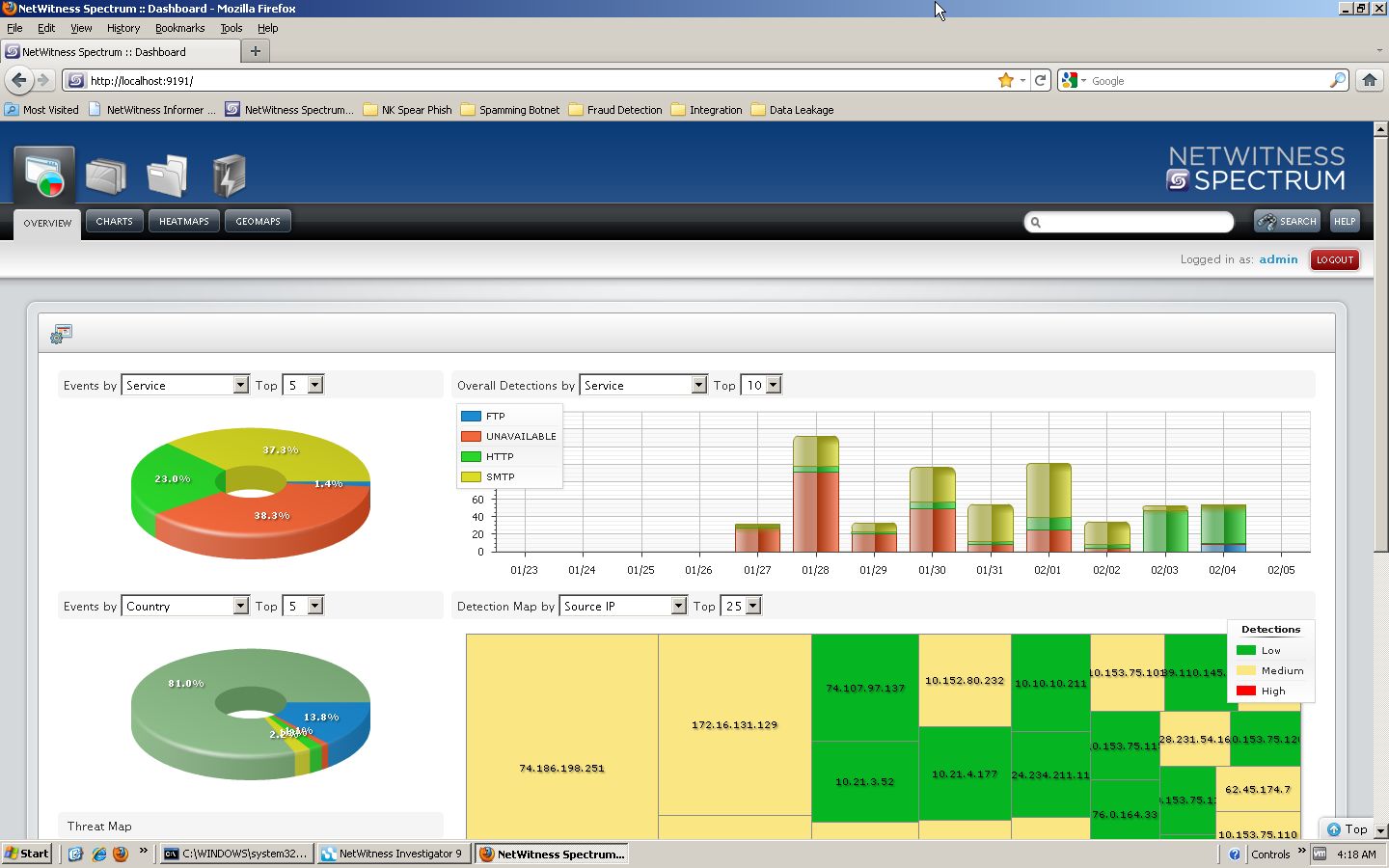Click the Search button

[1287, 221]
